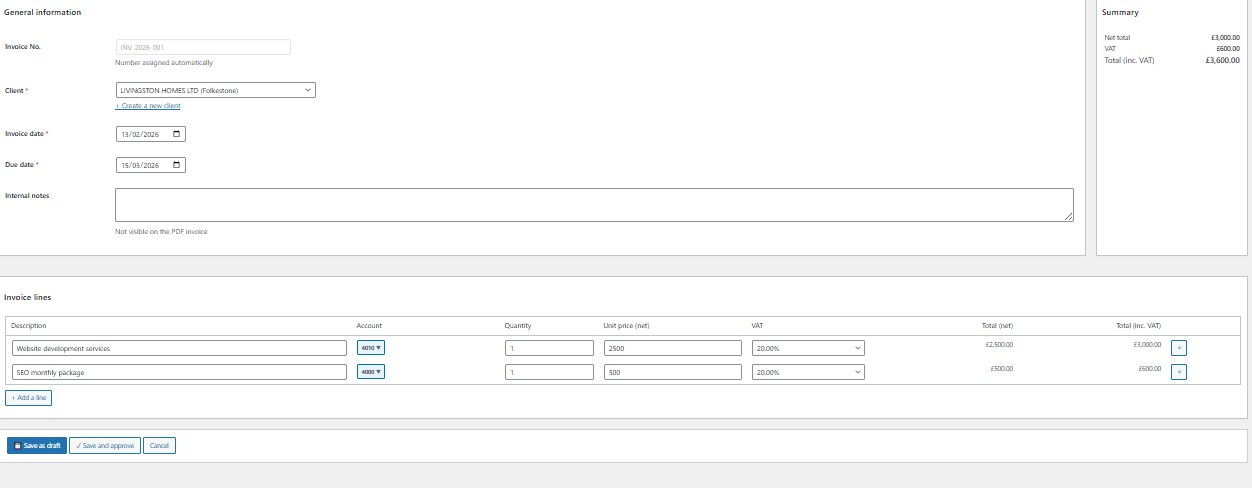
Task: Open VAT dropdown for SEO monthly package
Action: pos(808,372)
